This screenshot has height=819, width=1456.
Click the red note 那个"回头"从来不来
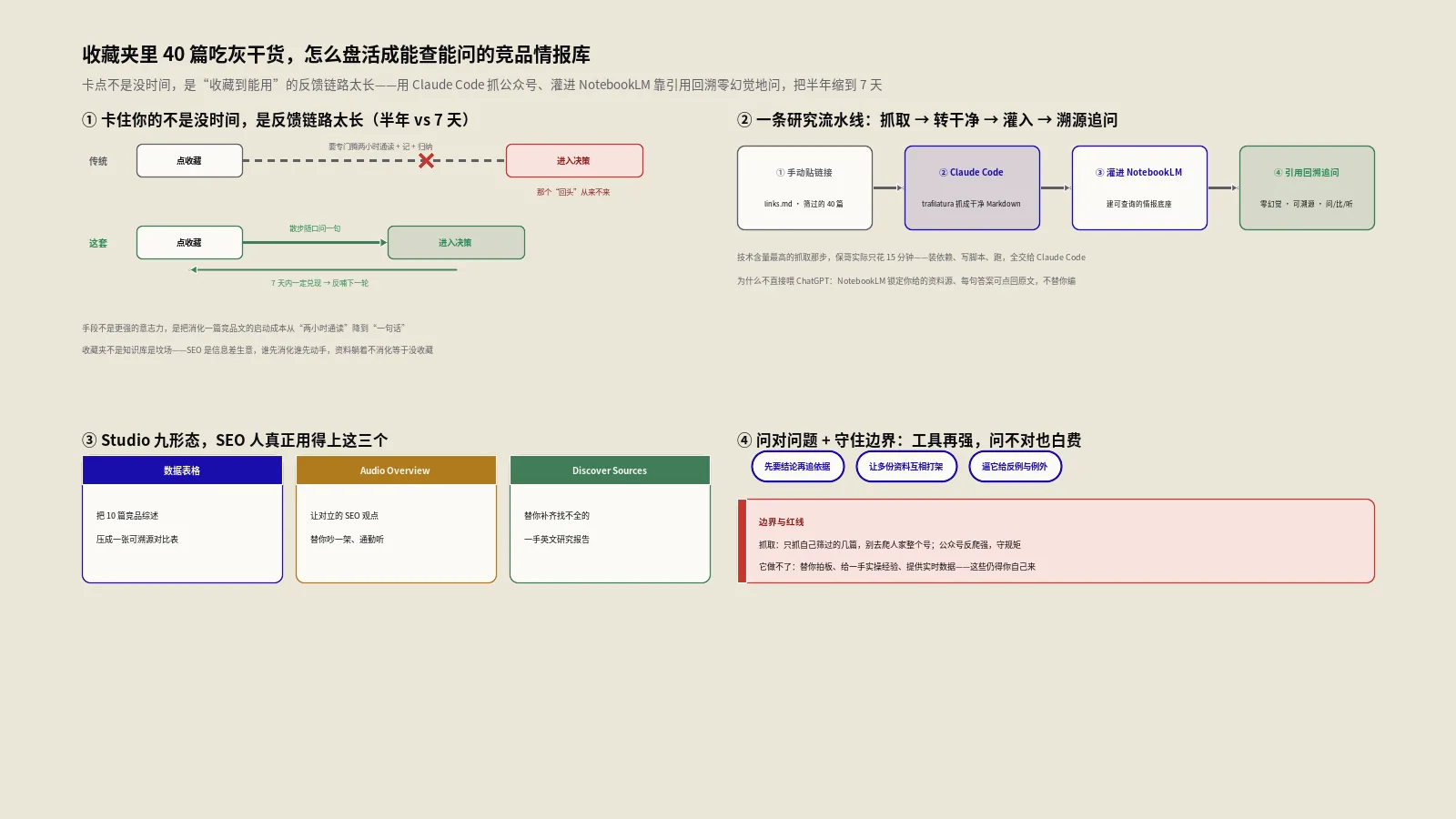coord(573,192)
